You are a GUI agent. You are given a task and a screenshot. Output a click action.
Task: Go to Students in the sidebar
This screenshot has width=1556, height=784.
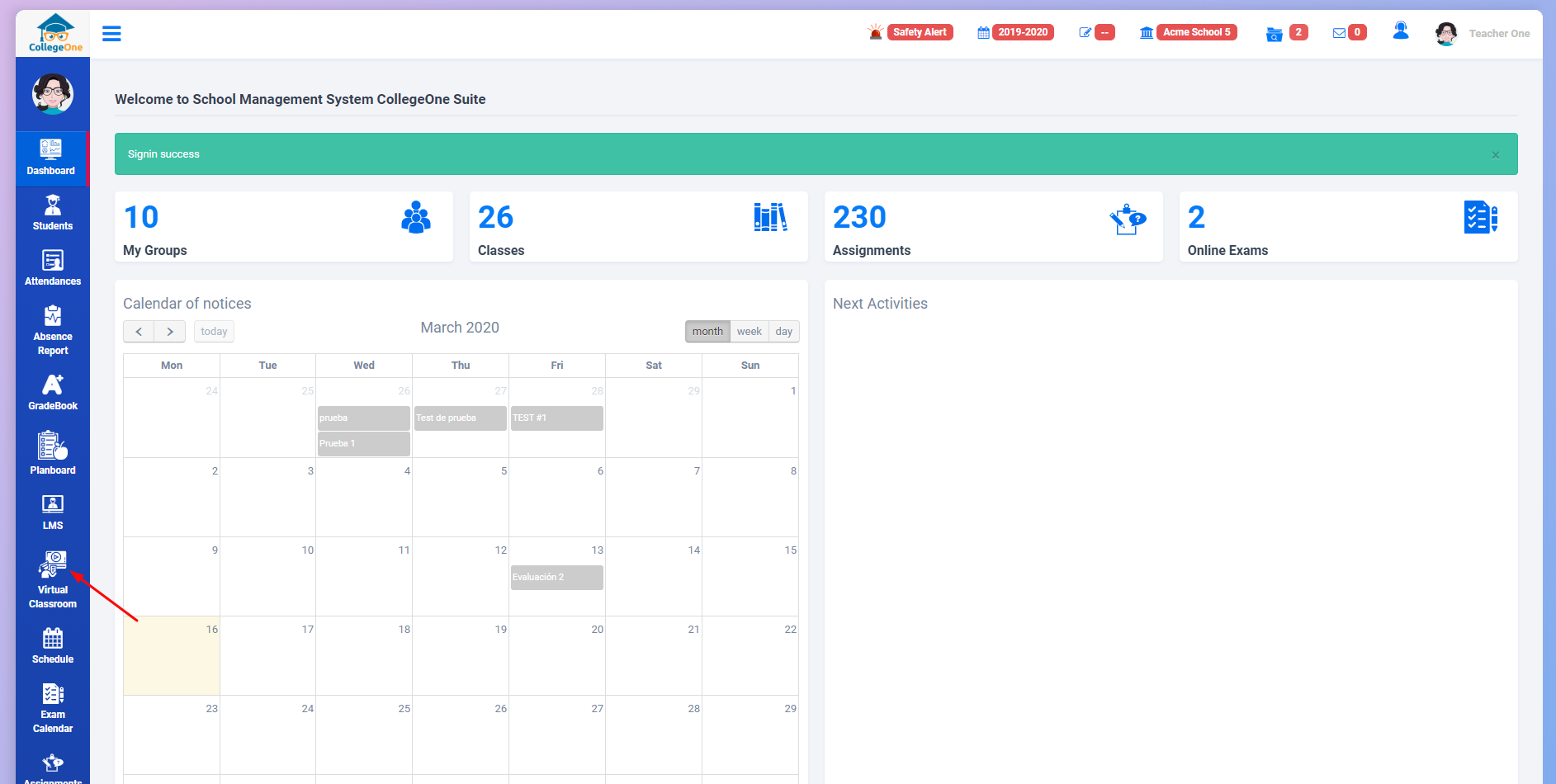click(53, 213)
